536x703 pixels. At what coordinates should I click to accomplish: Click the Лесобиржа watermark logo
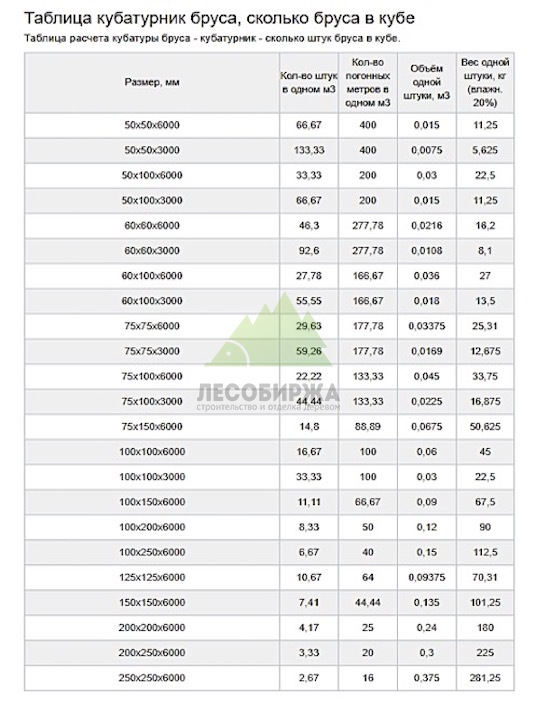coord(268,352)
